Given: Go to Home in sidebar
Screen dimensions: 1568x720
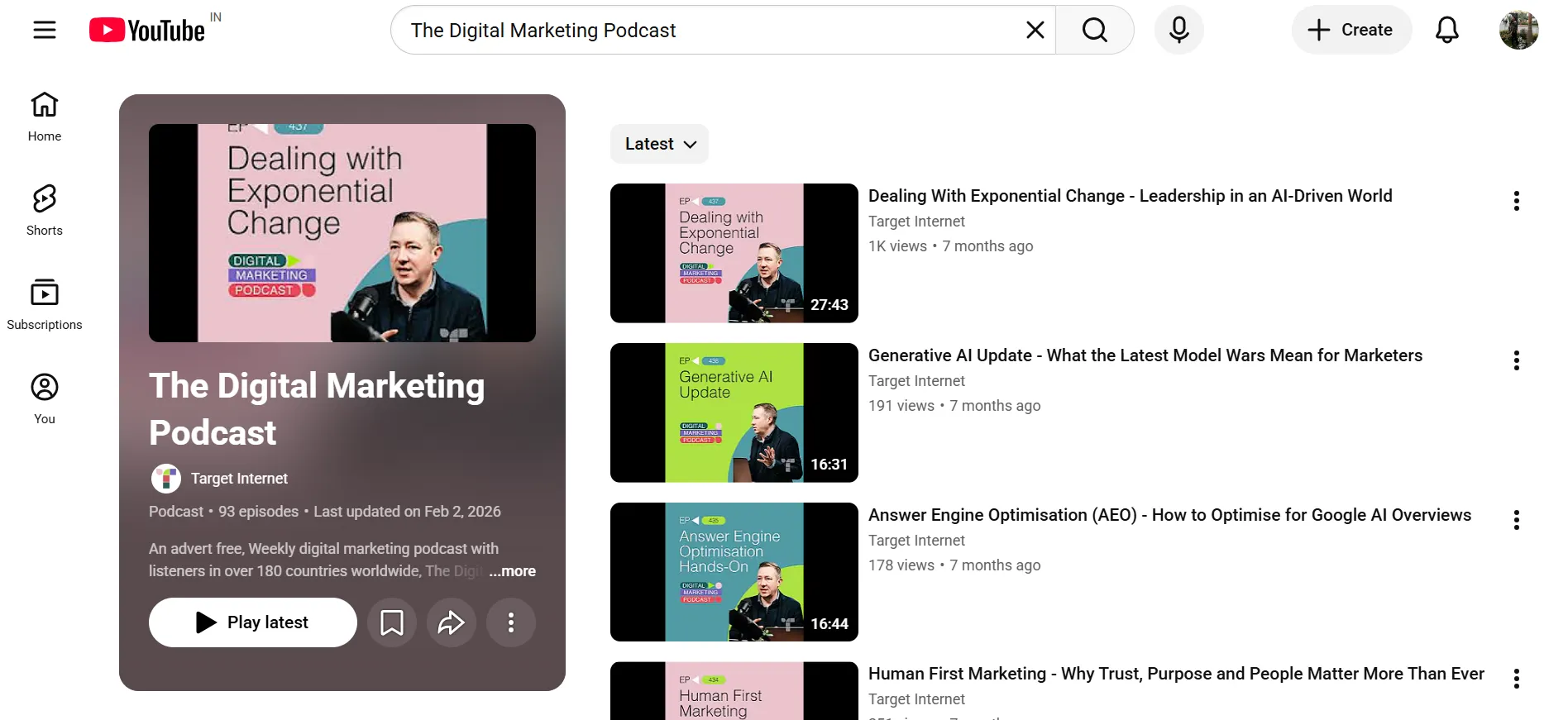Looking at the screenshot, I should tap(45, 117).
